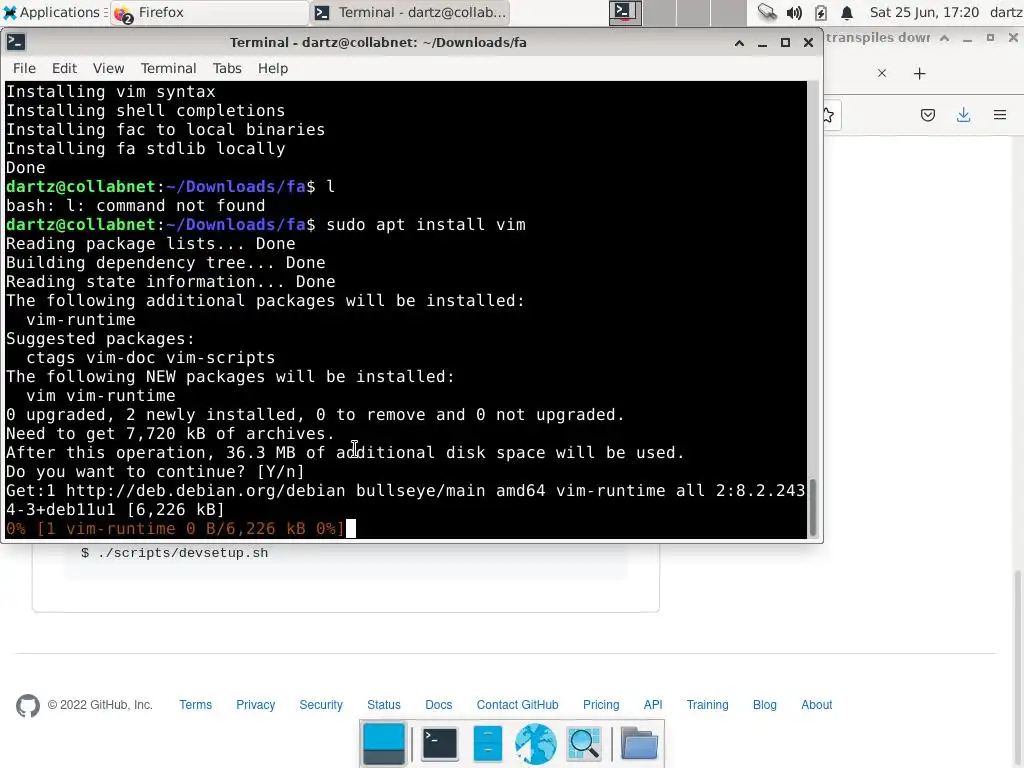Open Application Finder magnifier in dock
Viewport: 1024px width, 768px height.
click(x=584, y=744)
